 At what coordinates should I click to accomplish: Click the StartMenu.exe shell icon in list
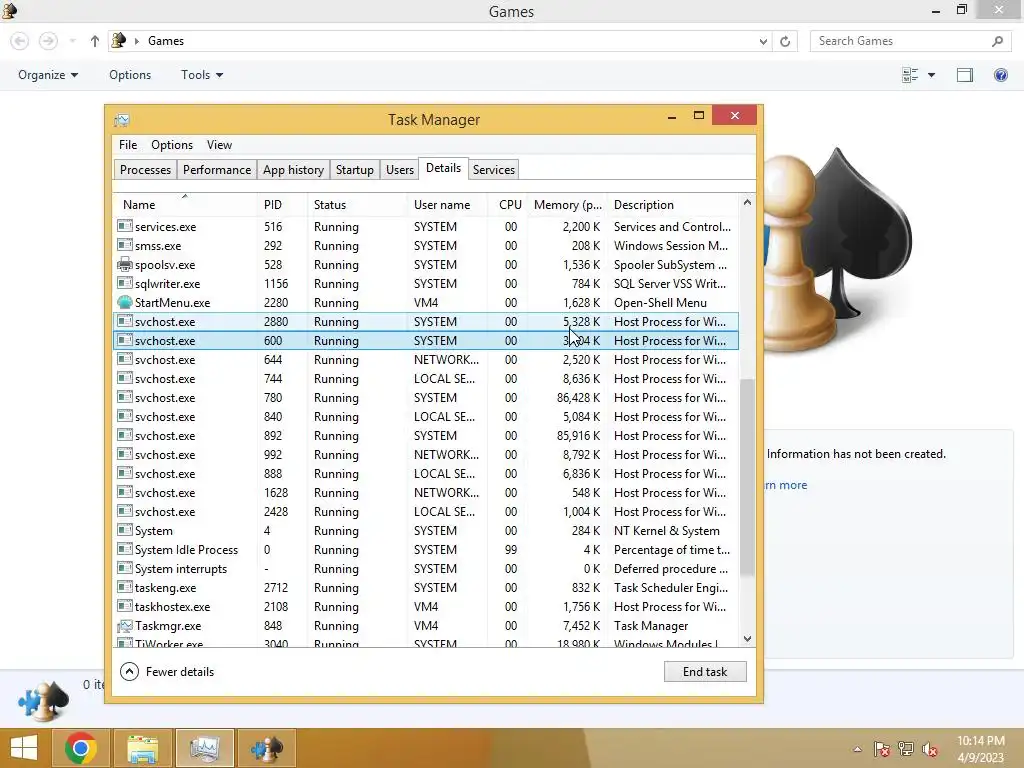click(x=124, y=302)
